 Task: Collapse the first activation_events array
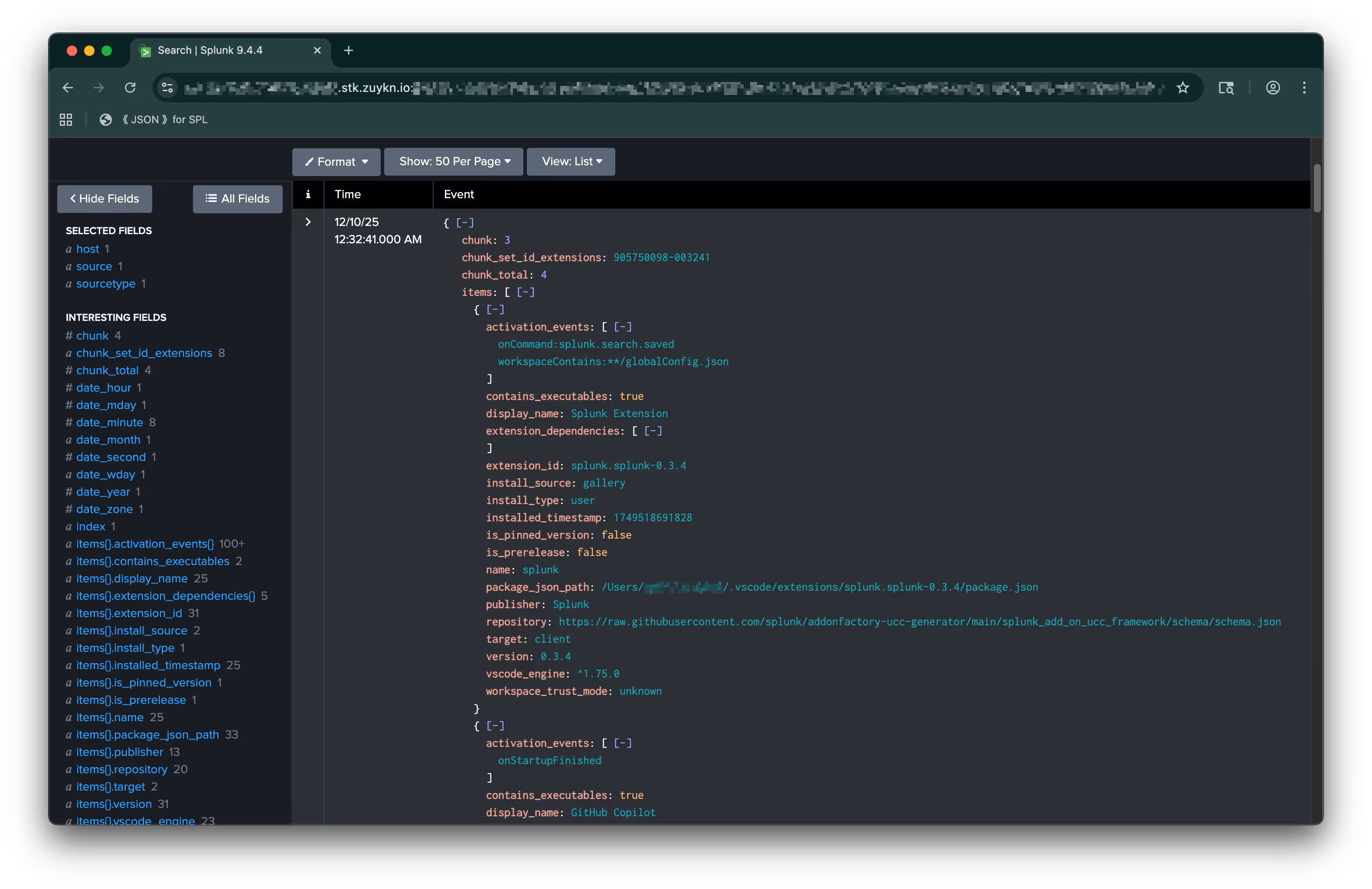623,327
